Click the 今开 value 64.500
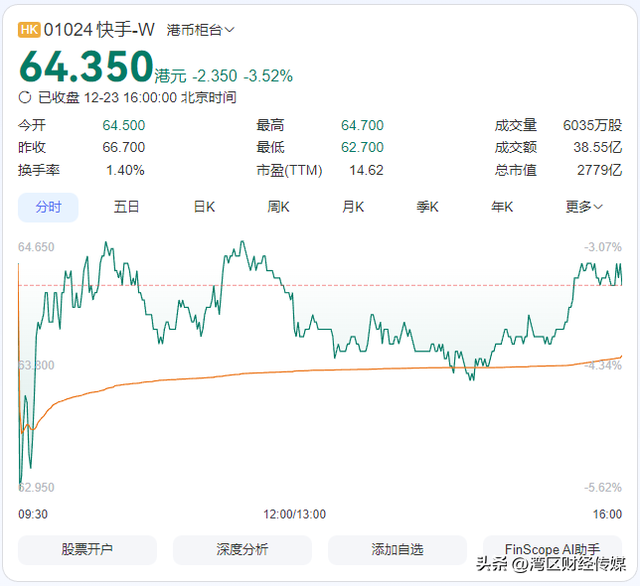The height and width of the screenshot is (586, 640). click(x=124, y=125)
